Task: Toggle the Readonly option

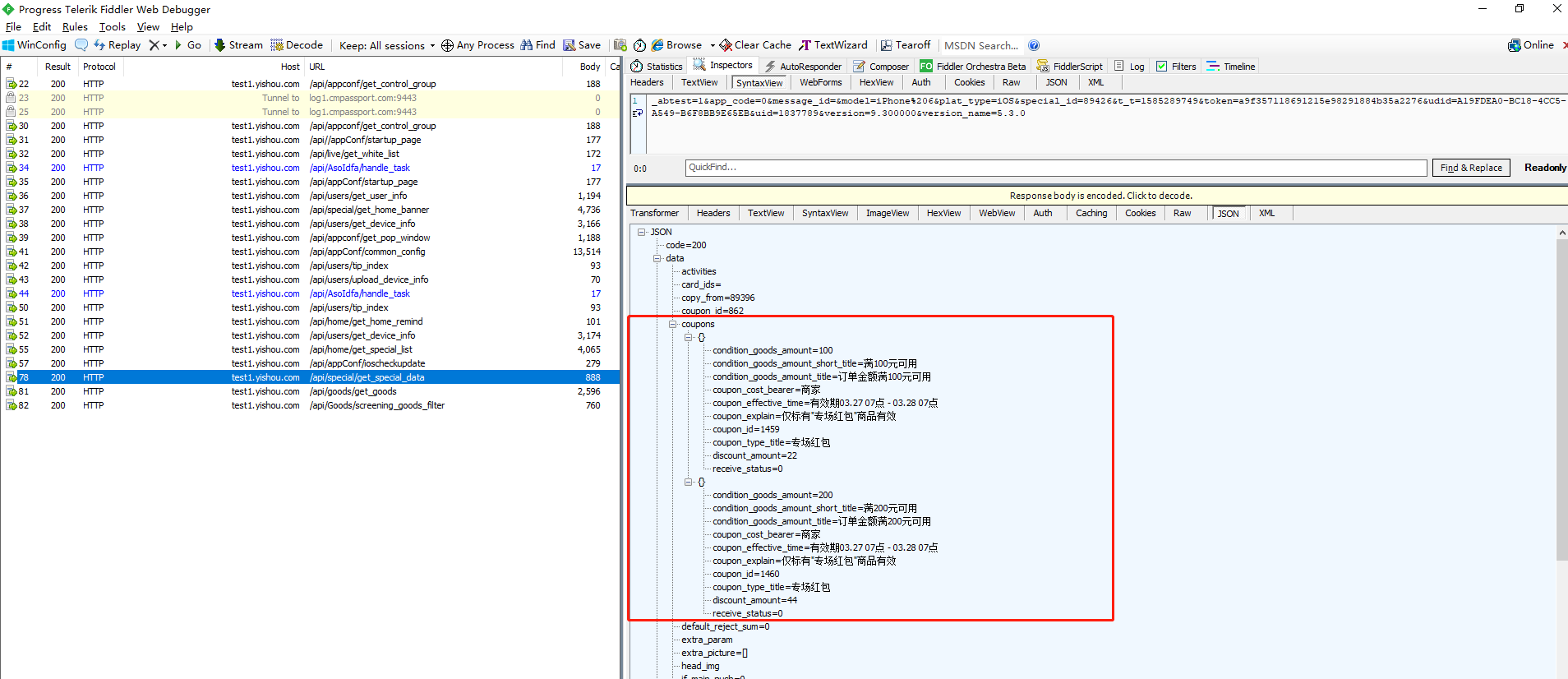Action: (x=1545, y=168)
